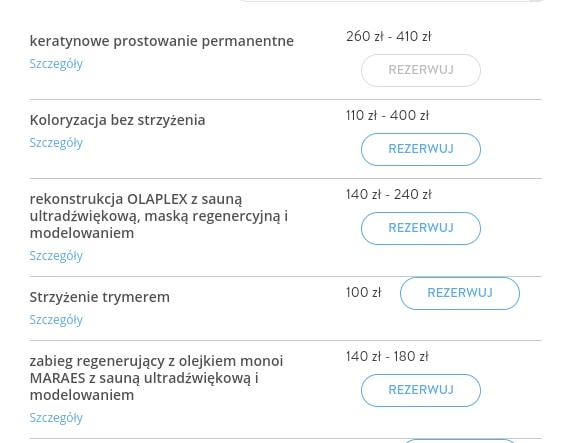Open Szczegóły beneath the zabieg regenerujący MARAES service
Image resolution: width=576 pixels, height=443 pixels.
[56, 418]
